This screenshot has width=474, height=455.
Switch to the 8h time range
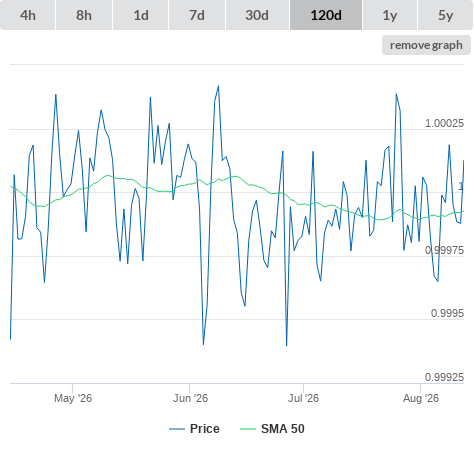click(x=84, y=15)
